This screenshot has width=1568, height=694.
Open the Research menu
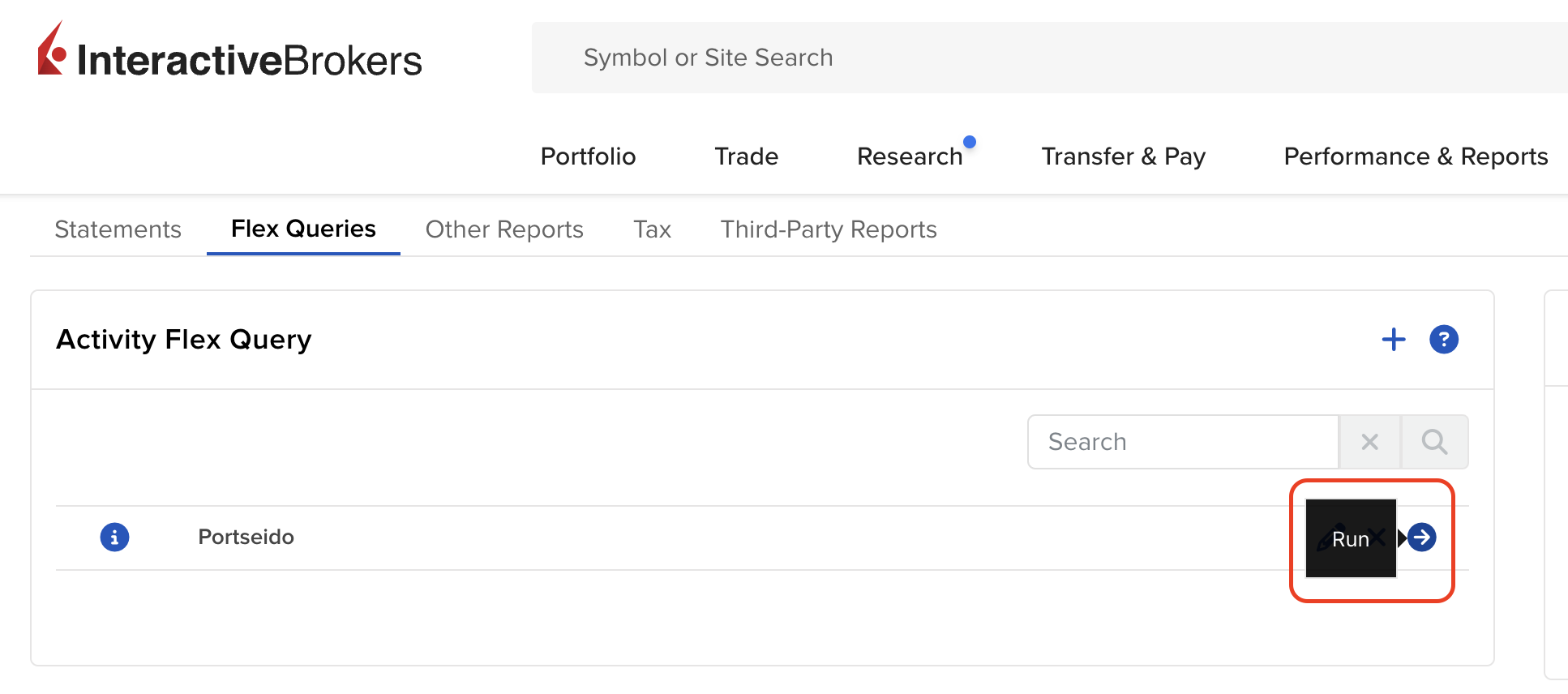coord(910,156)
